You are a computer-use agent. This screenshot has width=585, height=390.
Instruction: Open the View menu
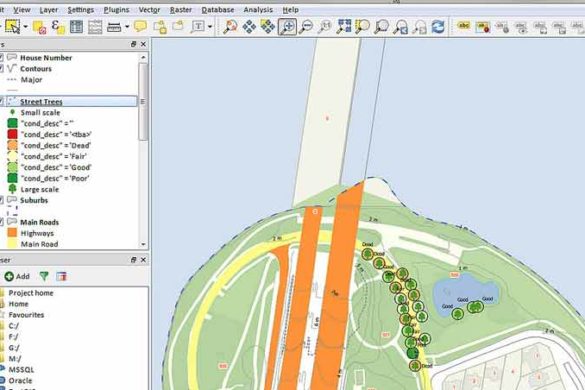coord(22,10)
